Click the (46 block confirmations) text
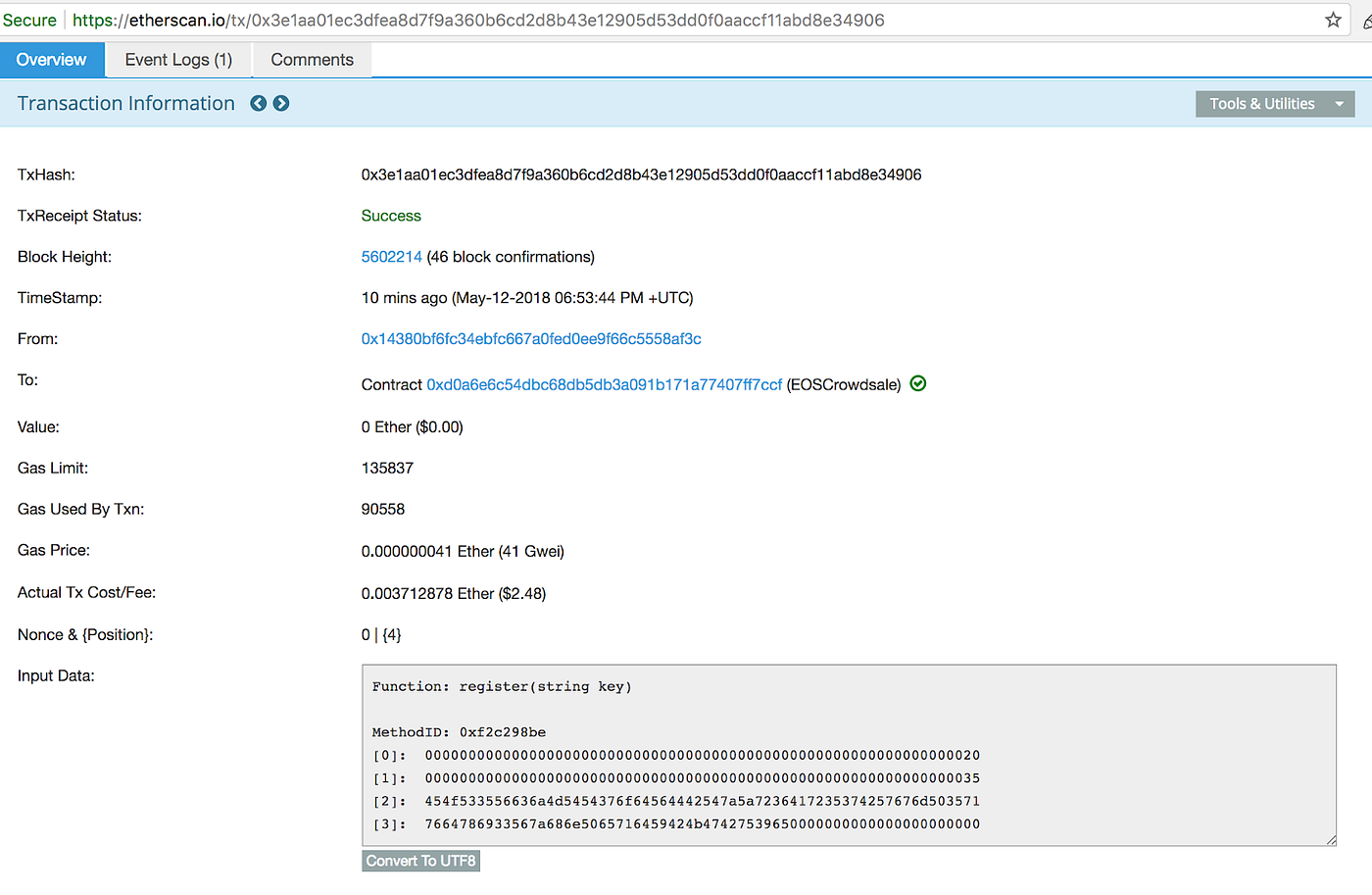The width and height of the screenshot is (1372, 895). tap(511, 257)
